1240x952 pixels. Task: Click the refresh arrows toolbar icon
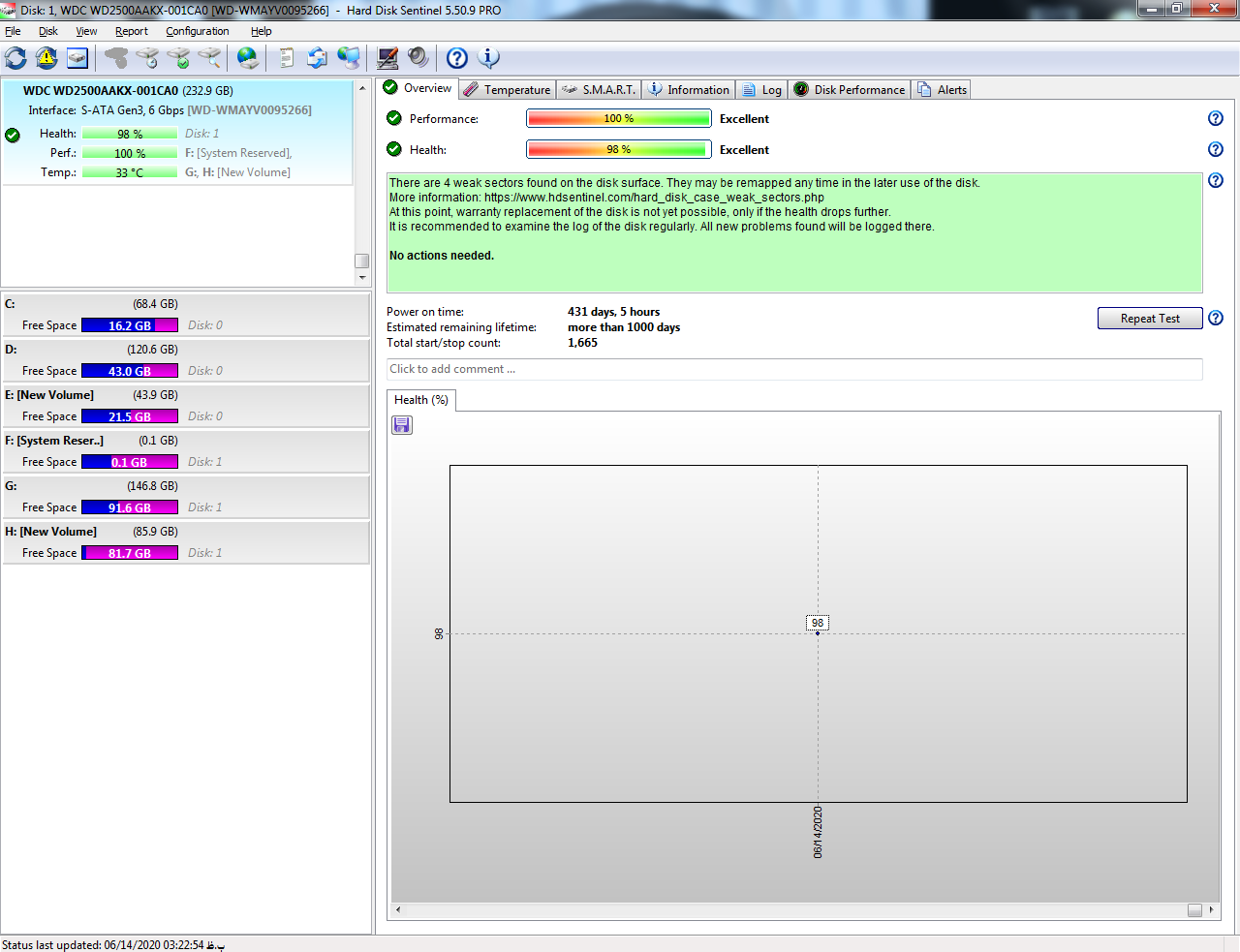(15, 58)
